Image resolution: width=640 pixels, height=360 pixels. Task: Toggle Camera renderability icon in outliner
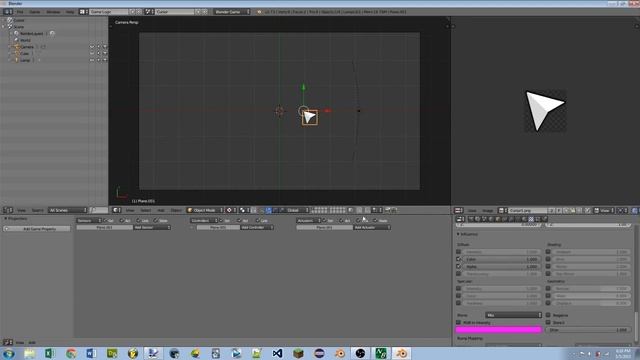[105, 47]
